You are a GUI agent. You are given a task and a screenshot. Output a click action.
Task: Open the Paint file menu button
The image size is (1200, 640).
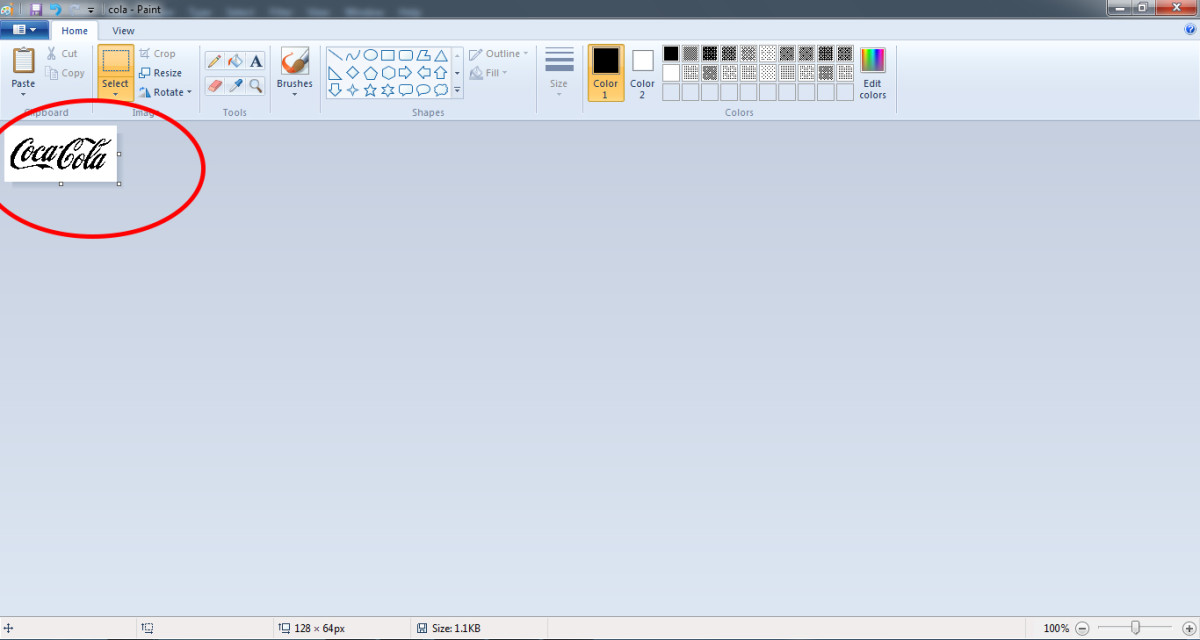tap(24, 30)
